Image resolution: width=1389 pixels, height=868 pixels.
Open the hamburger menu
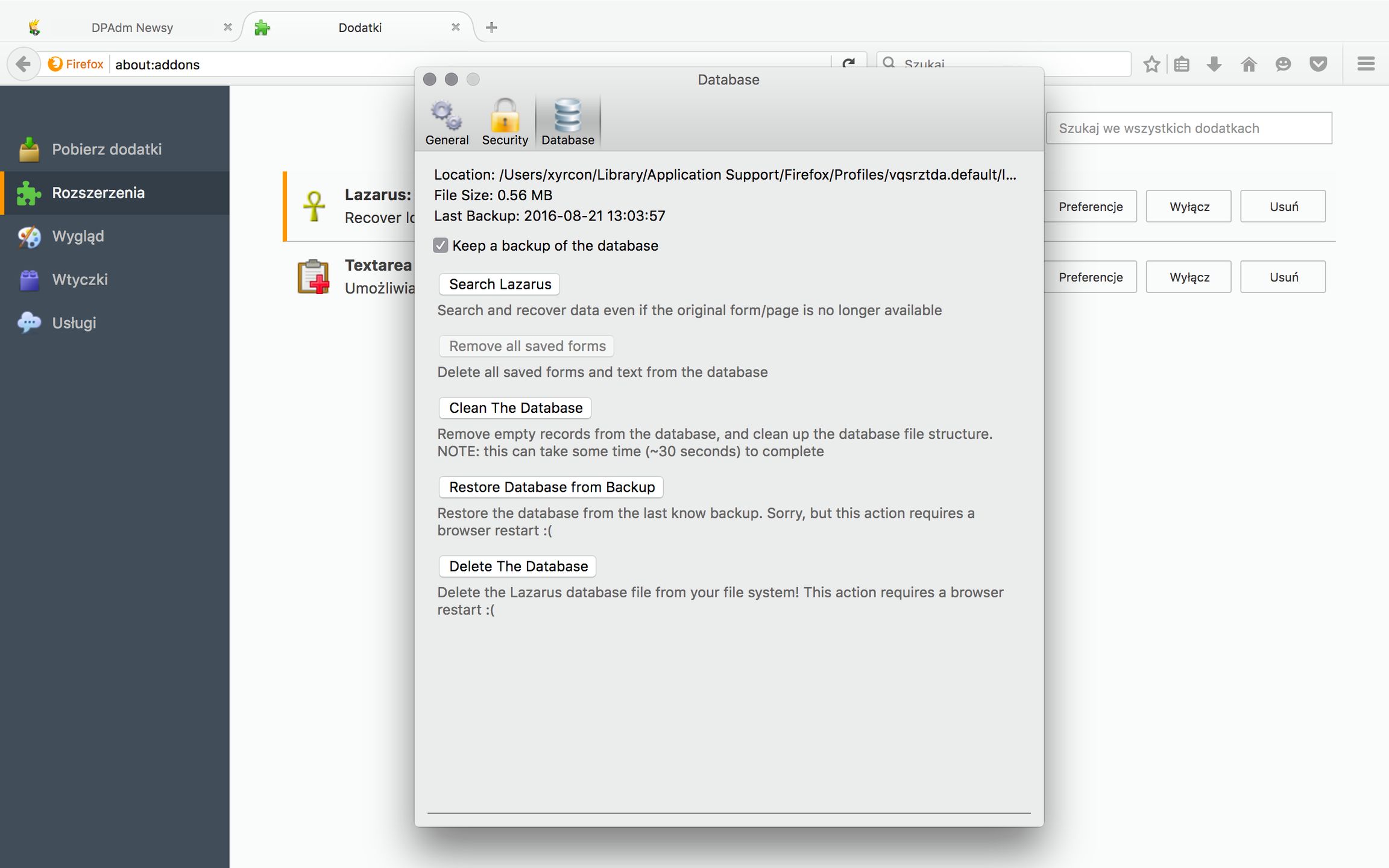(1365, 64)
